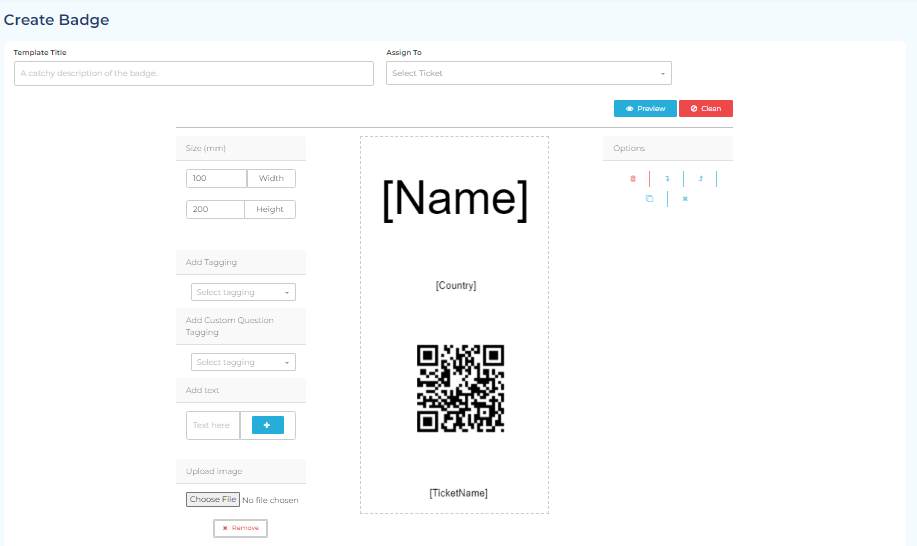Bring element forward with up-arrow icon
The image size is (917, 546).
(701, 179)
